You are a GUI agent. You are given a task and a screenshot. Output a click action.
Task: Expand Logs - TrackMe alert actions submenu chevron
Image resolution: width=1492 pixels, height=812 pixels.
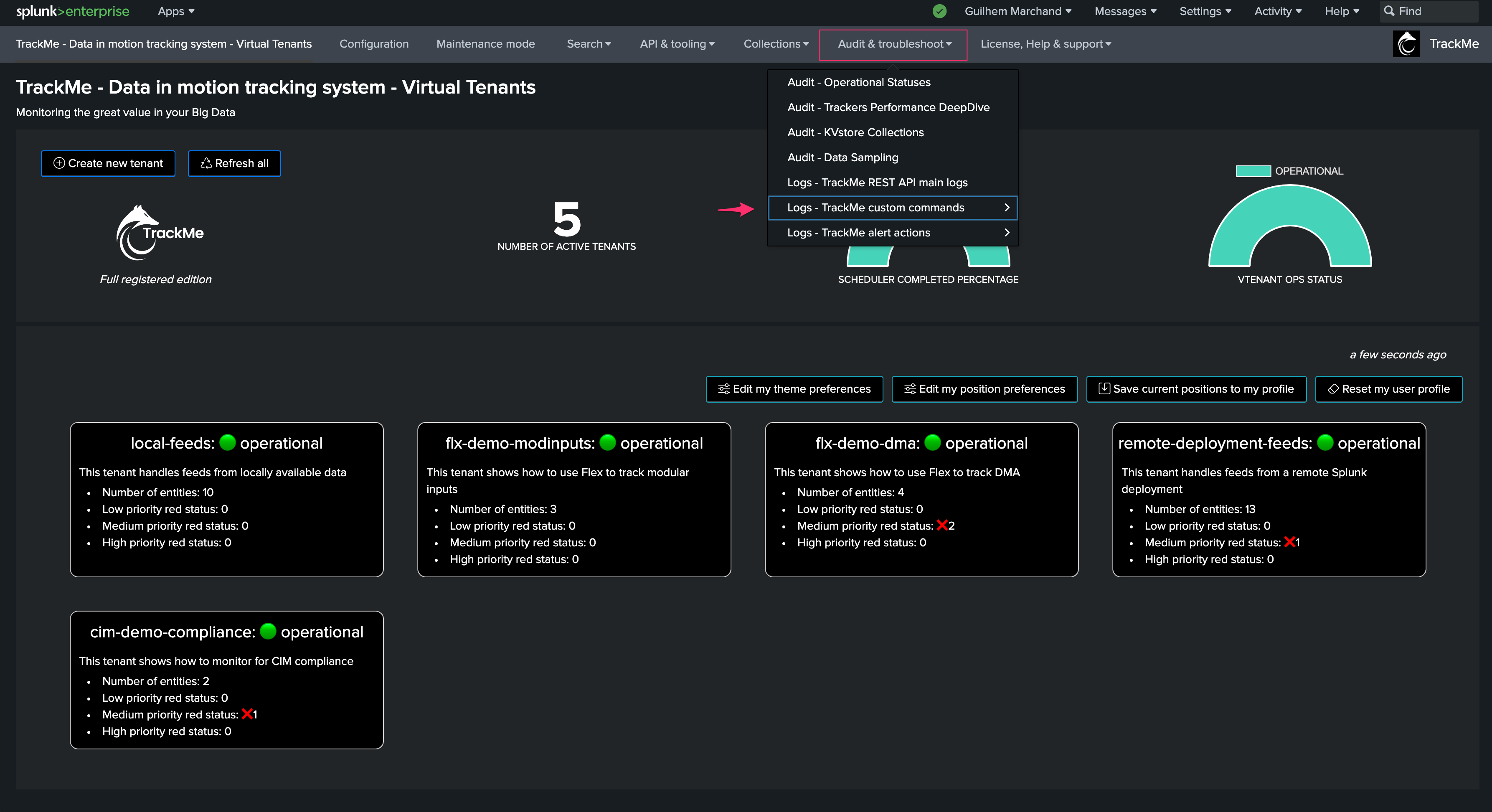pos(1007,232)
